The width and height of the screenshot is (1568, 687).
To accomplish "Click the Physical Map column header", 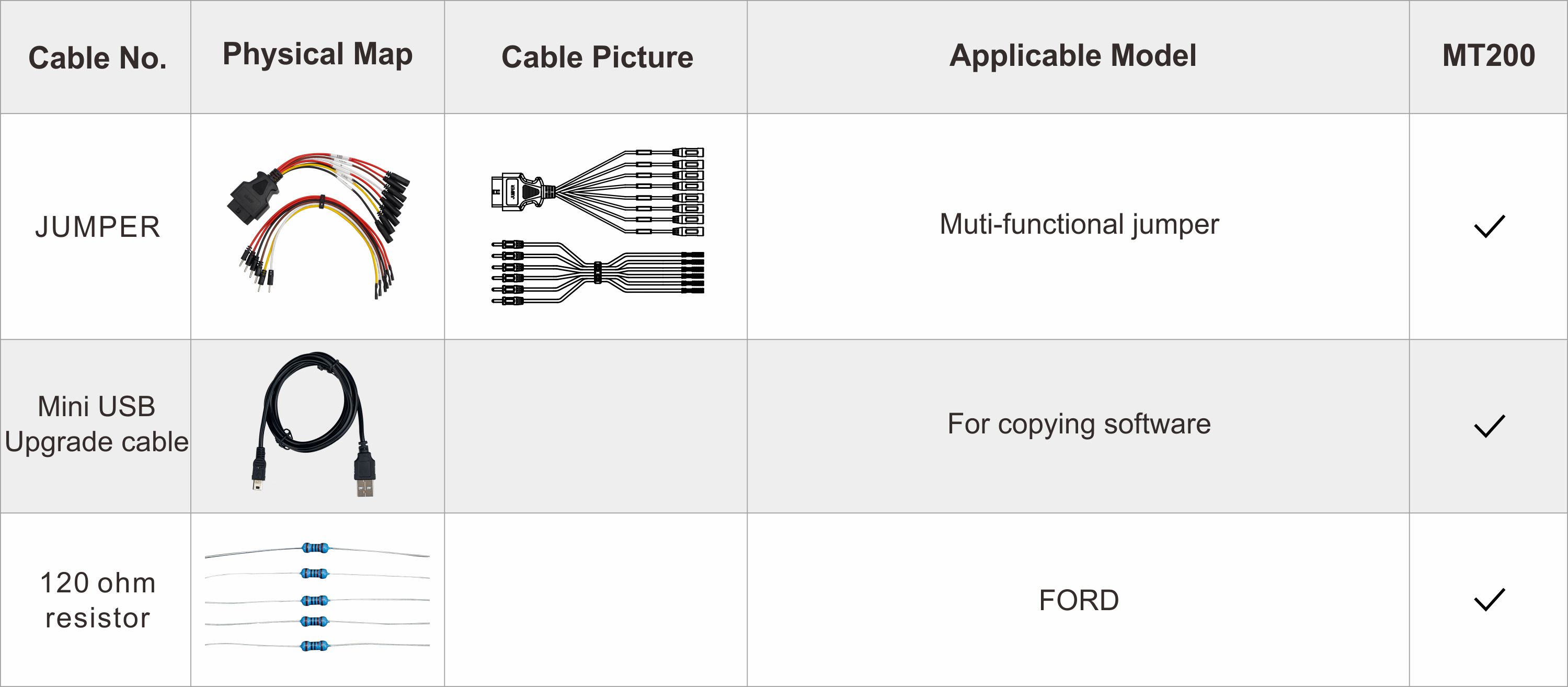I will tap(317, 54).
